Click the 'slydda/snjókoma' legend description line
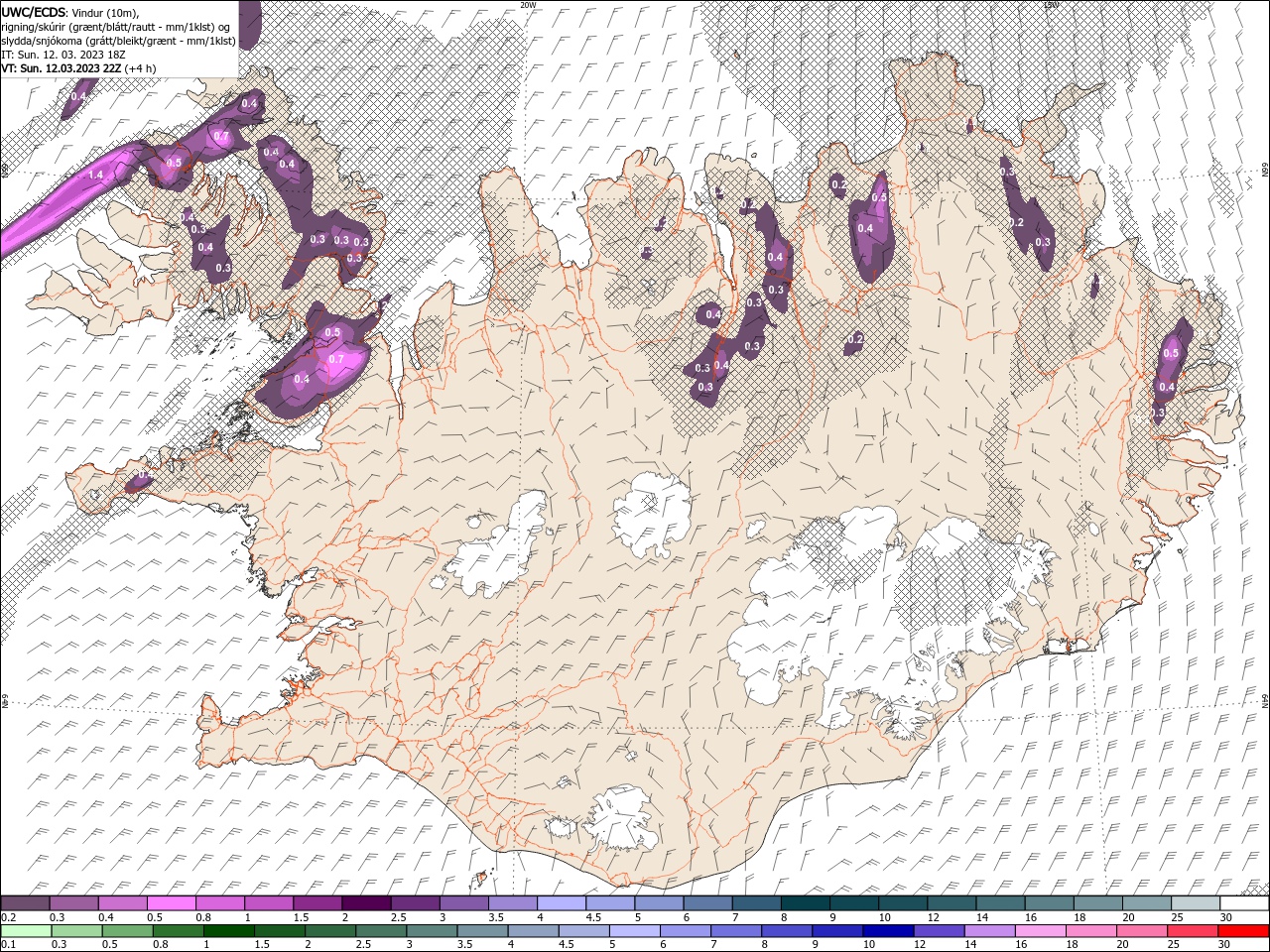1270x952 pixels. point(118,41)
